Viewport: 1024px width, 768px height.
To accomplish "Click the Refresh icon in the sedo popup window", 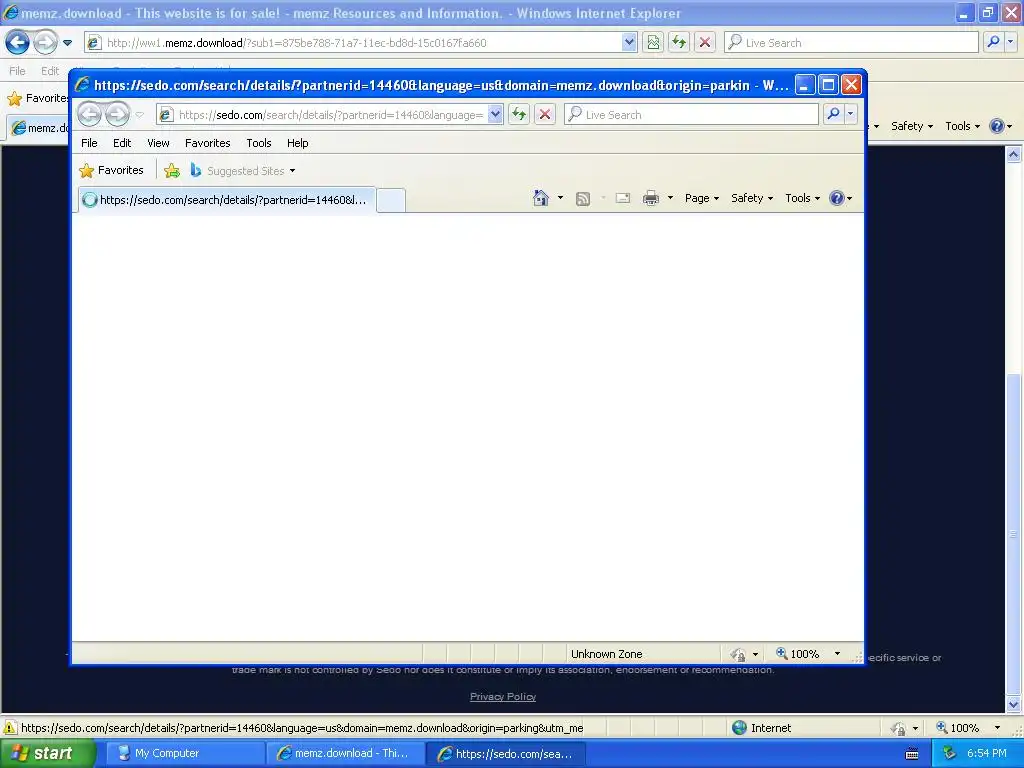I will (519, 115).
